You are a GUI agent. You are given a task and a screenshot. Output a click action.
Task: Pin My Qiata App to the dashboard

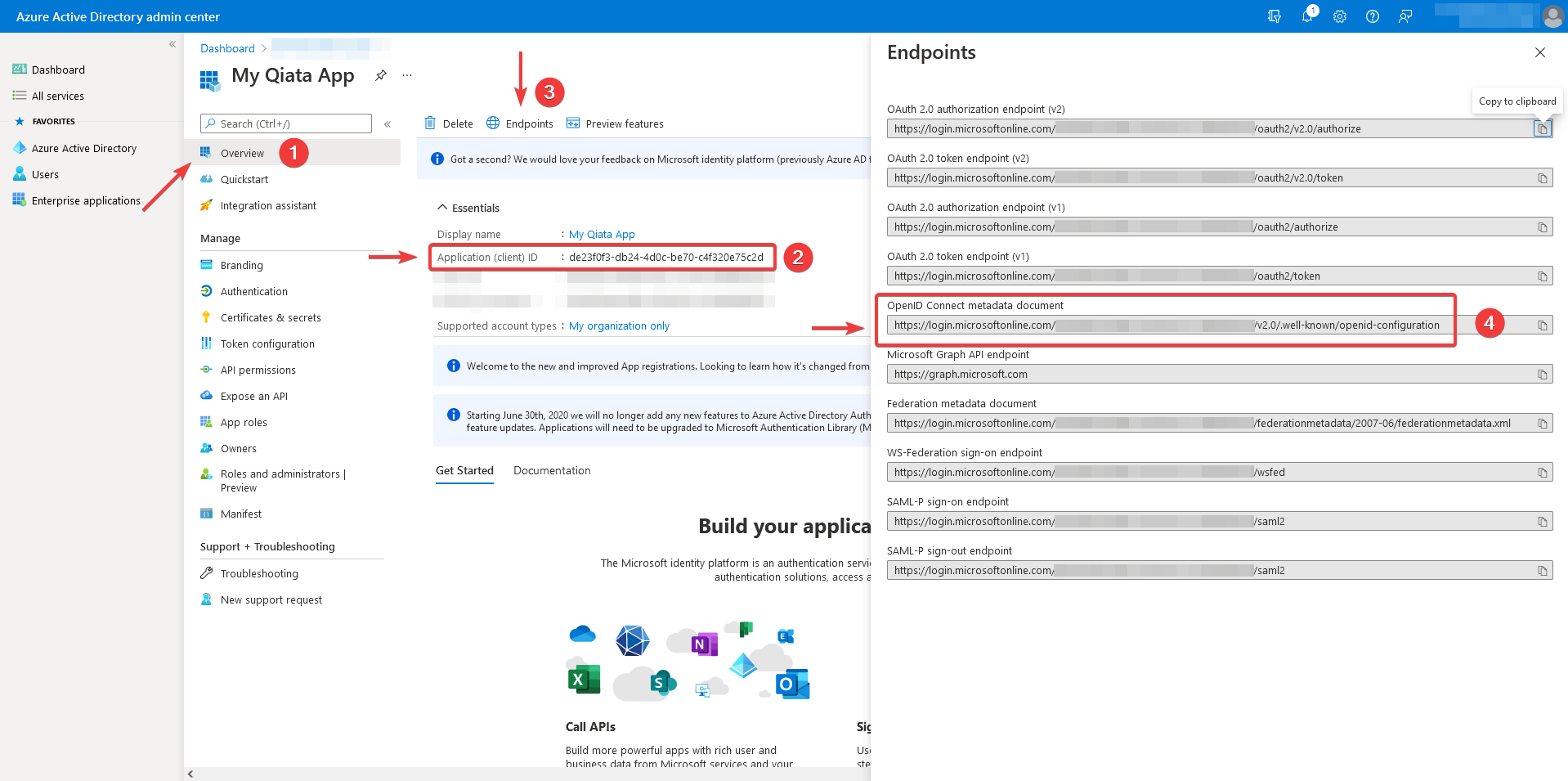pyautogui.click(x=380, y=74)
